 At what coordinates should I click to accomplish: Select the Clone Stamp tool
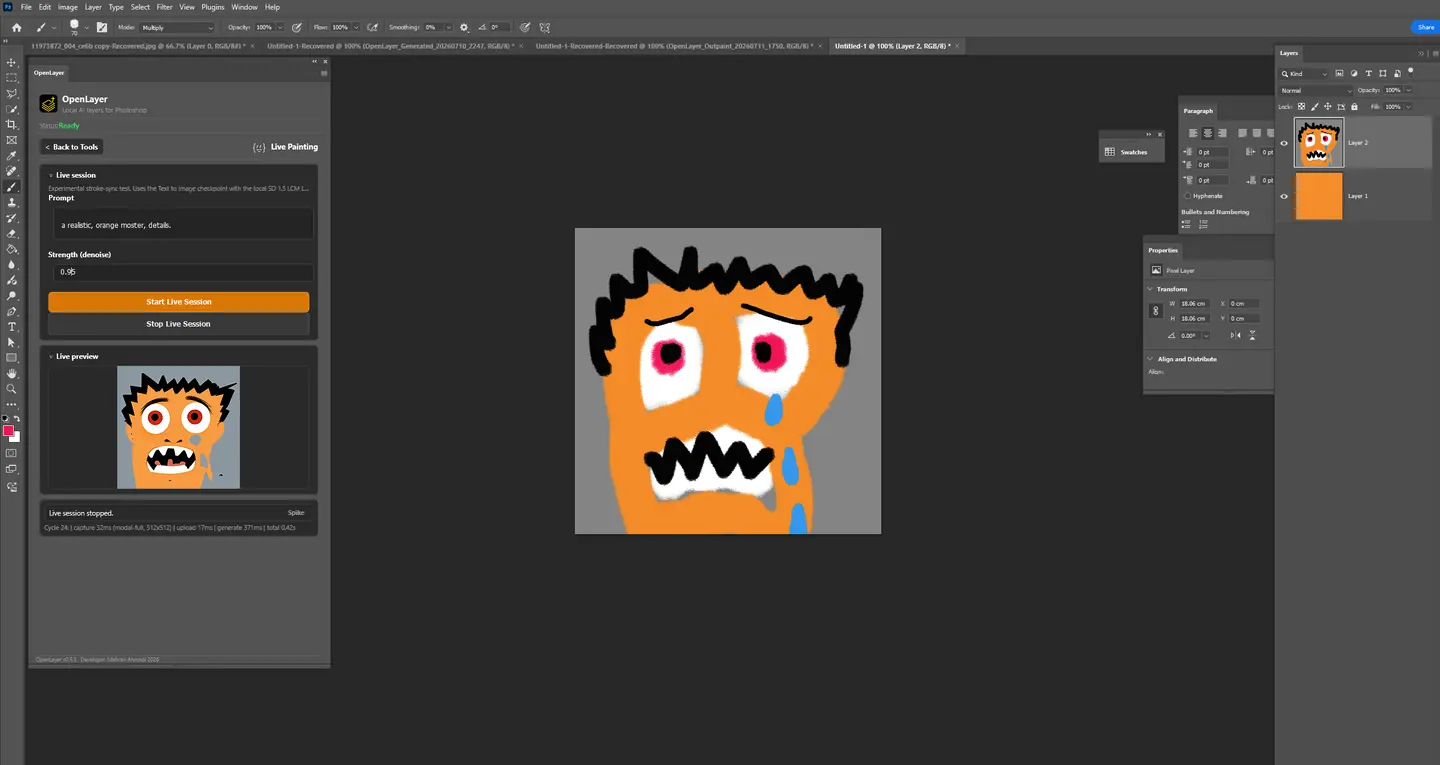pyautogui.click(x=12, y=202)
